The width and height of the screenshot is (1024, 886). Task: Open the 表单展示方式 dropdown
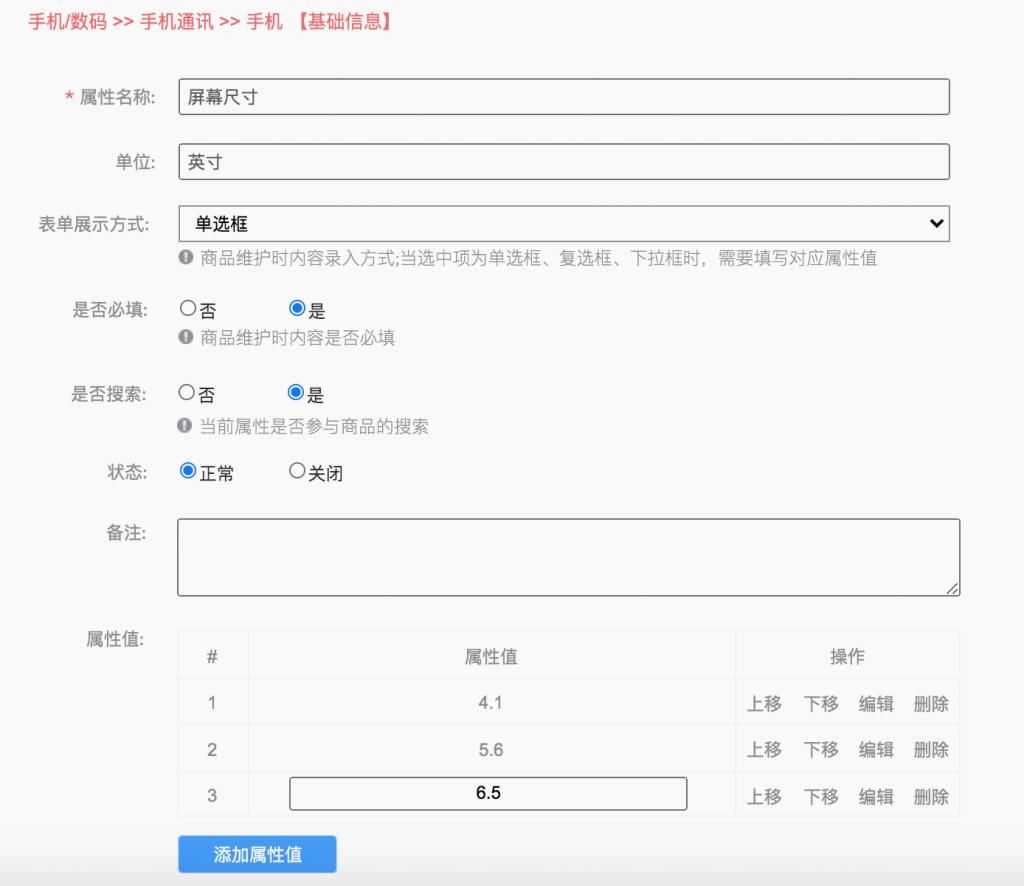tap(563, 222)
